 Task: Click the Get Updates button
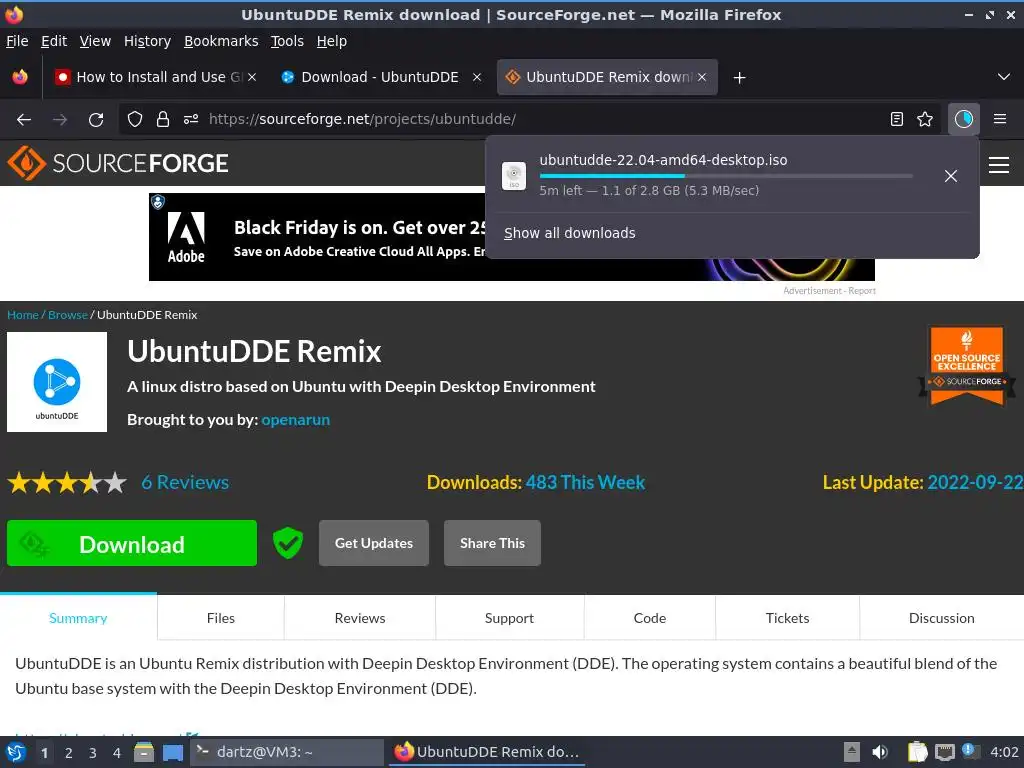(374, 543)
